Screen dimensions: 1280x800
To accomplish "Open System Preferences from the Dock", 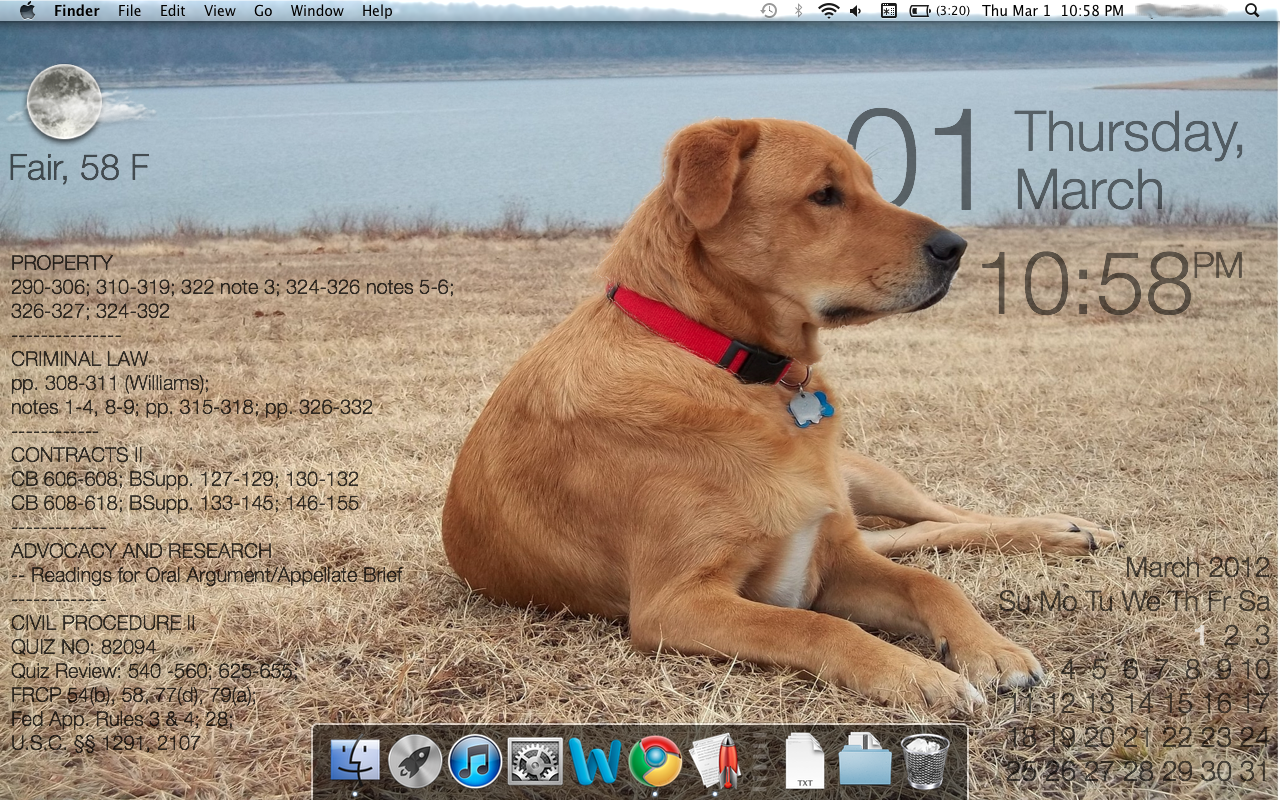I will [535, 762].
